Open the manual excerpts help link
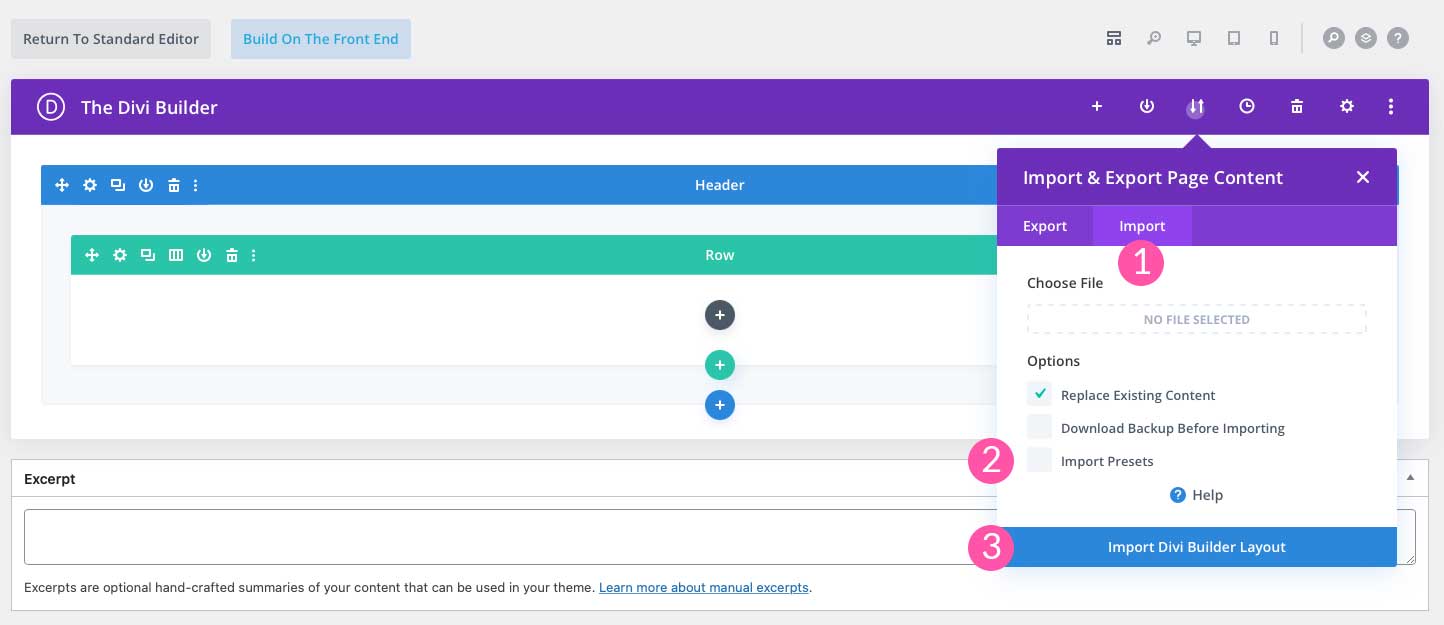Image resolution: width=1444 pixels, height=625 pixels. coord(703,587)
